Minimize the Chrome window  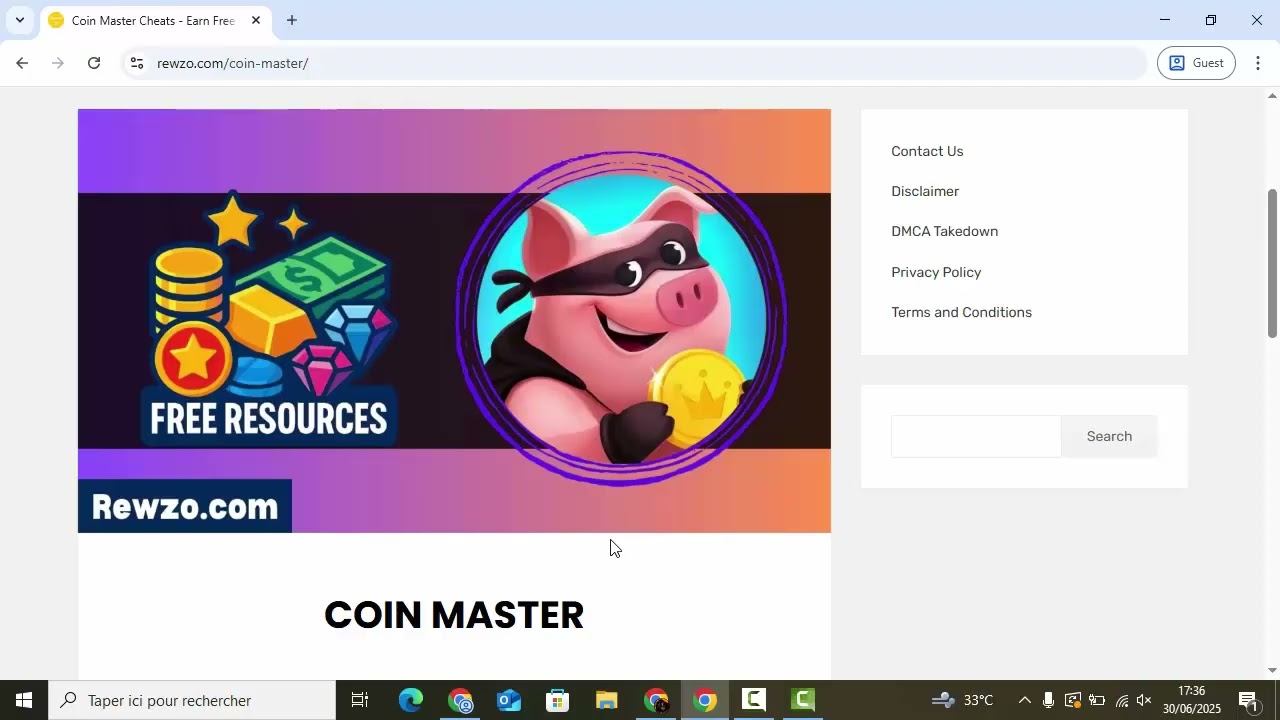(1164, 20)
